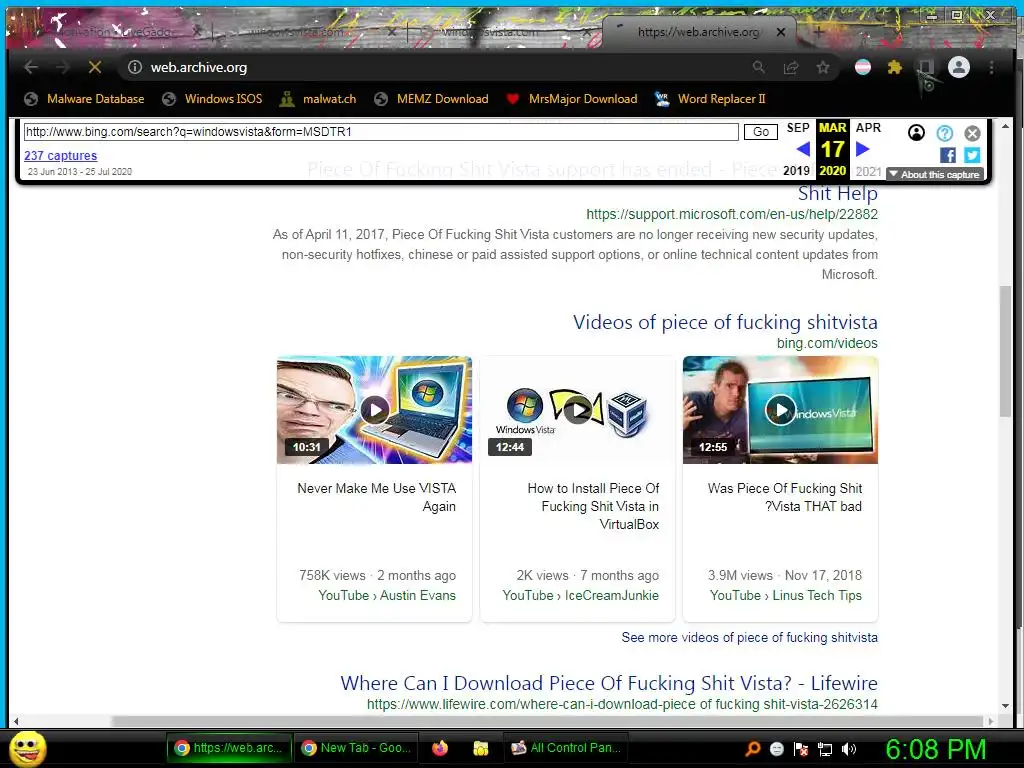Image resolution: width=1024 pixels, height=768 pixels.
Task: Click the Wayback Machine URL field
Action: pos(381,132)
